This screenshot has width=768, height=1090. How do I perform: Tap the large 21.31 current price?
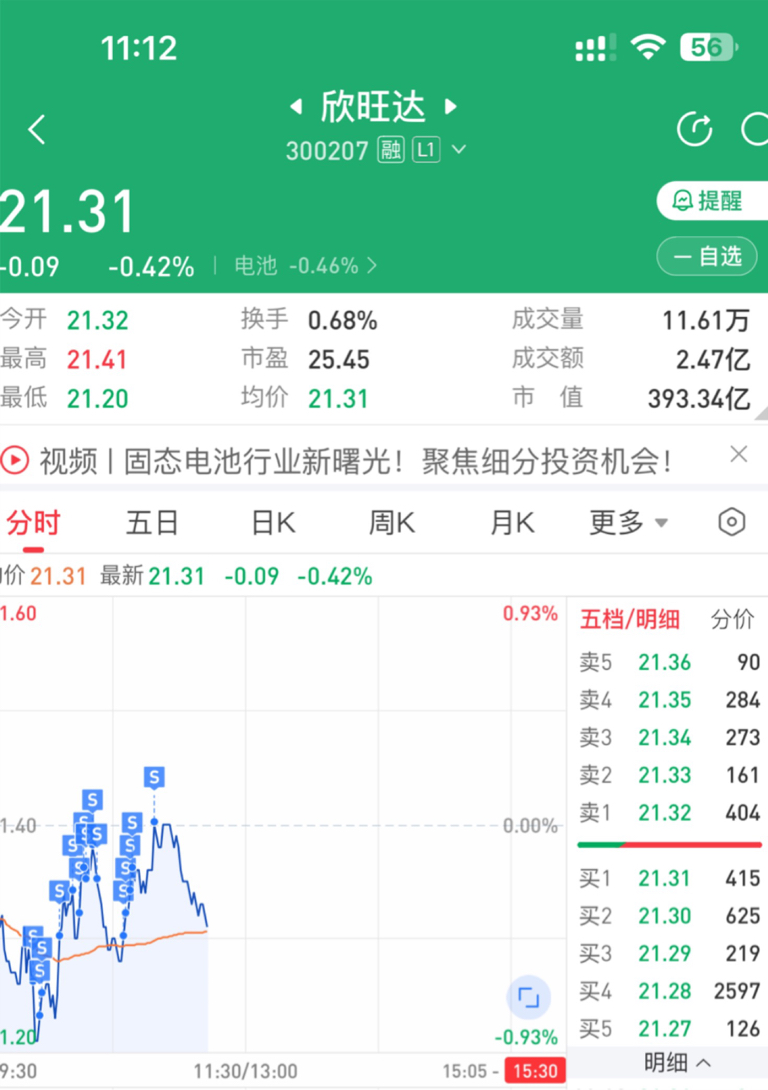pyautogui.click(x=67, y=211)
